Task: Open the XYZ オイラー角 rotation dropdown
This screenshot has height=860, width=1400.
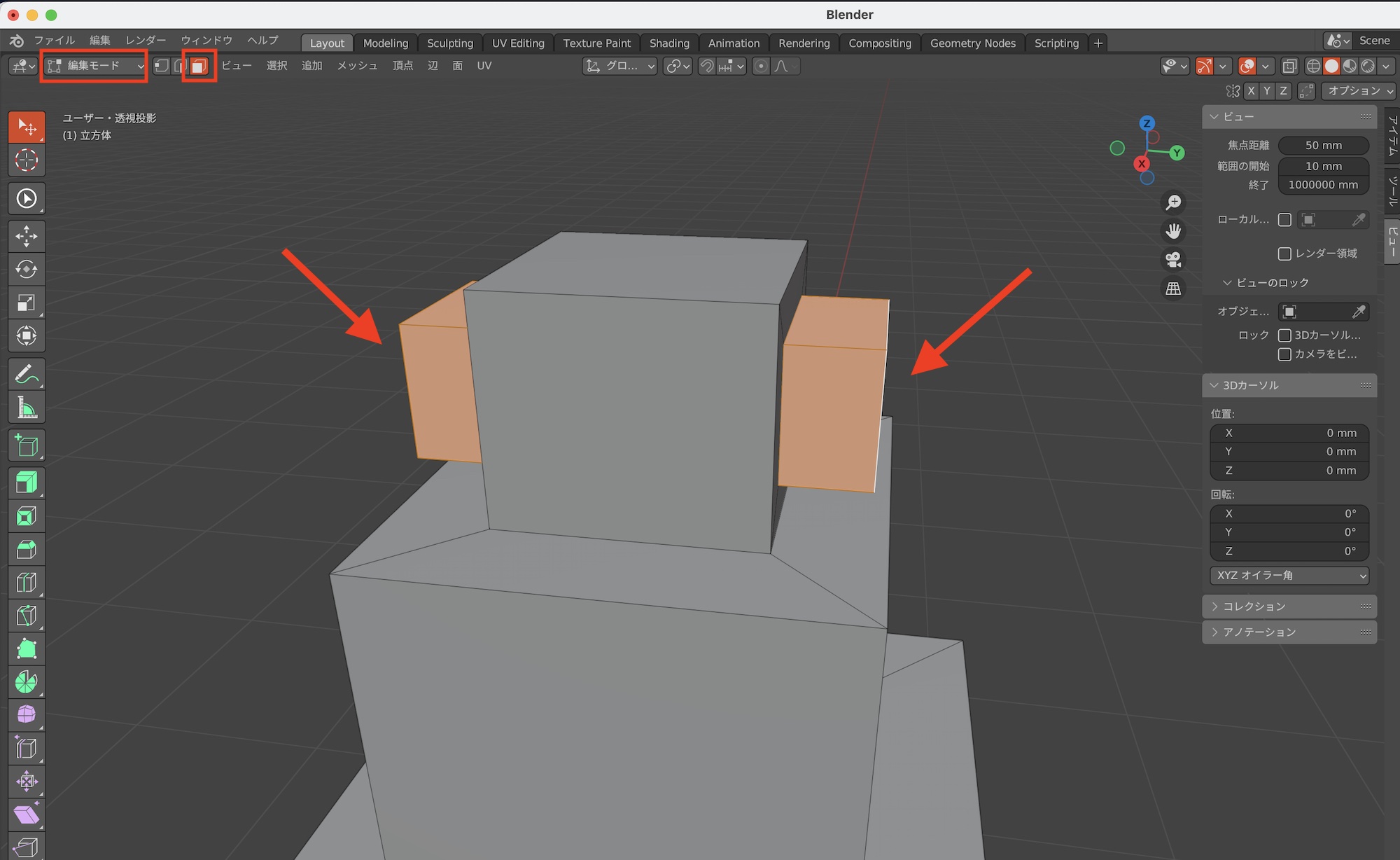Action: (1289, 576)
